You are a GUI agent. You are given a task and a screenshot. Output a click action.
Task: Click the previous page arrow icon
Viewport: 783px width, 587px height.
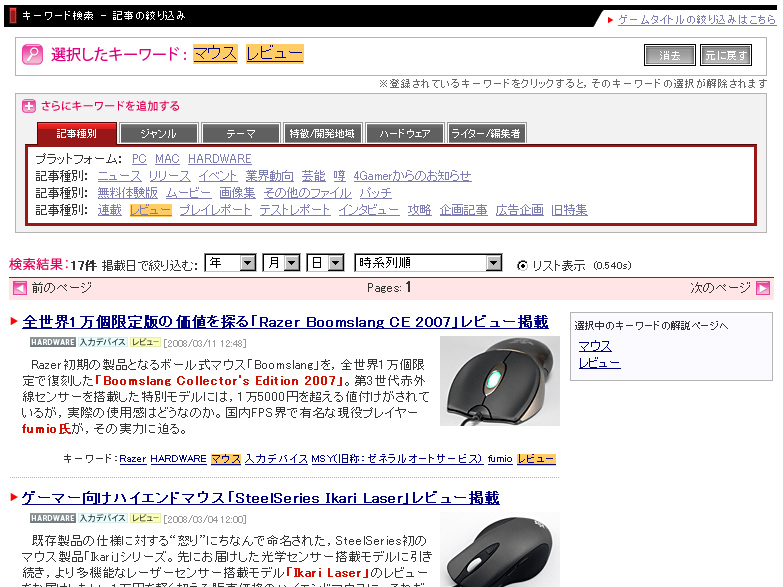[x=19, y=288]
